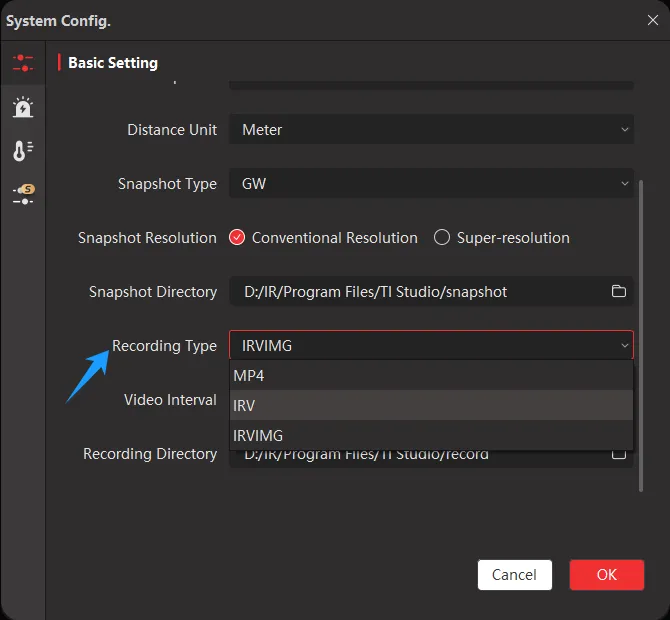670x620 pixels.
Task: Collapse the Recording Type dropdown
Action: [431, 346]
